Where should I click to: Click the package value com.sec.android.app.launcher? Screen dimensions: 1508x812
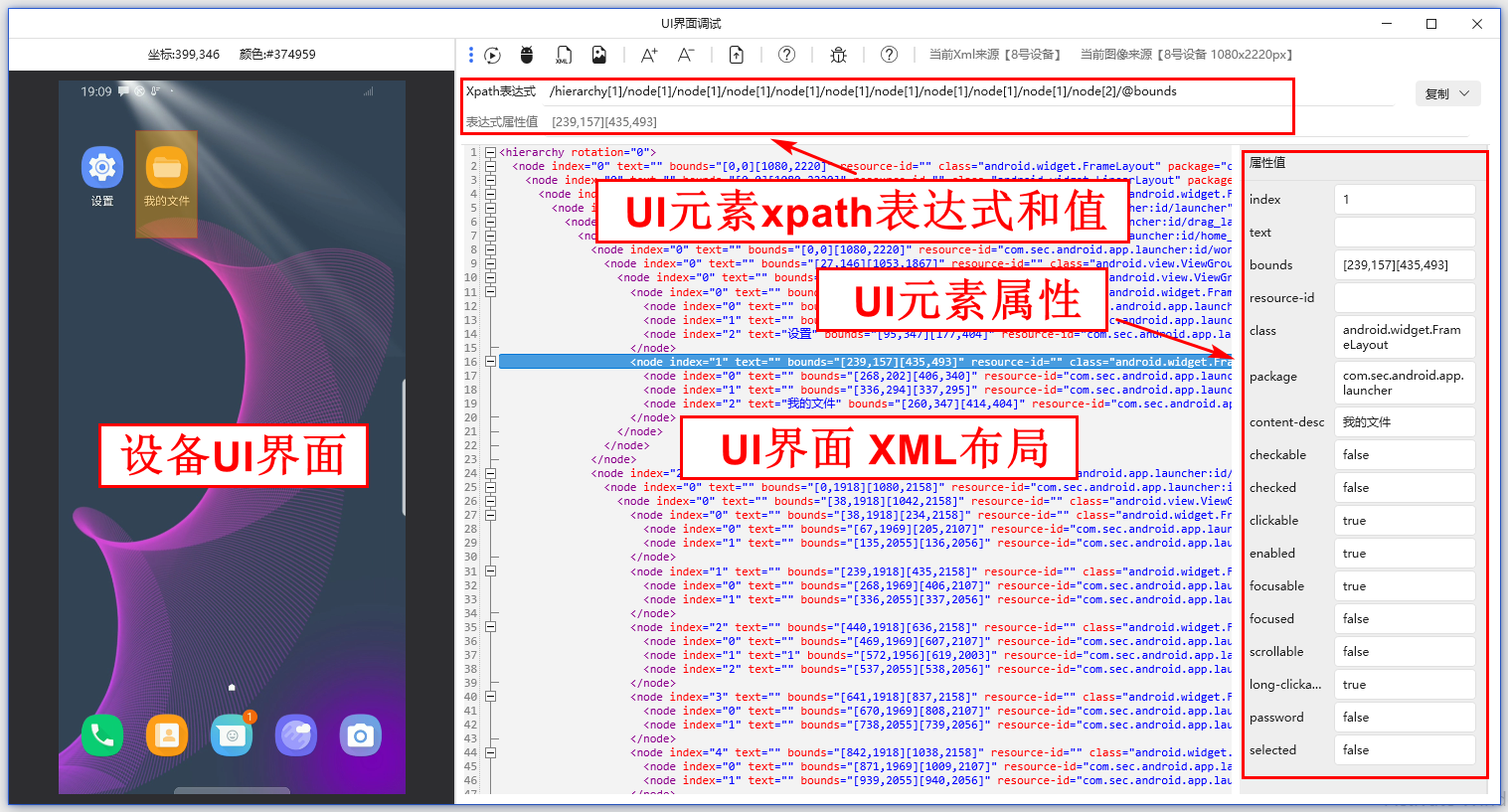click(x=1405, y=383)
